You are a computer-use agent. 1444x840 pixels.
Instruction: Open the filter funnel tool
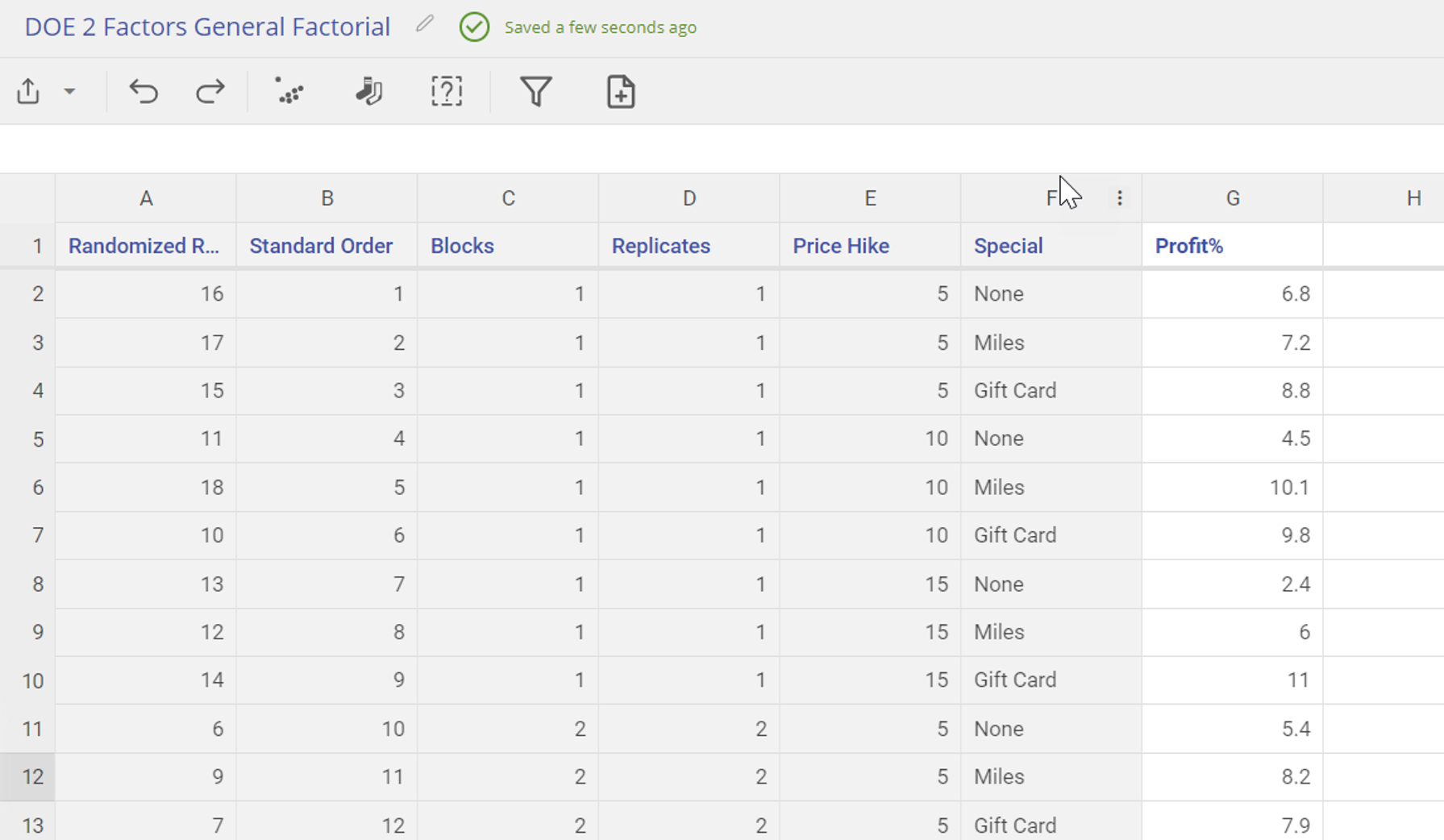click(x=535, y=91)
